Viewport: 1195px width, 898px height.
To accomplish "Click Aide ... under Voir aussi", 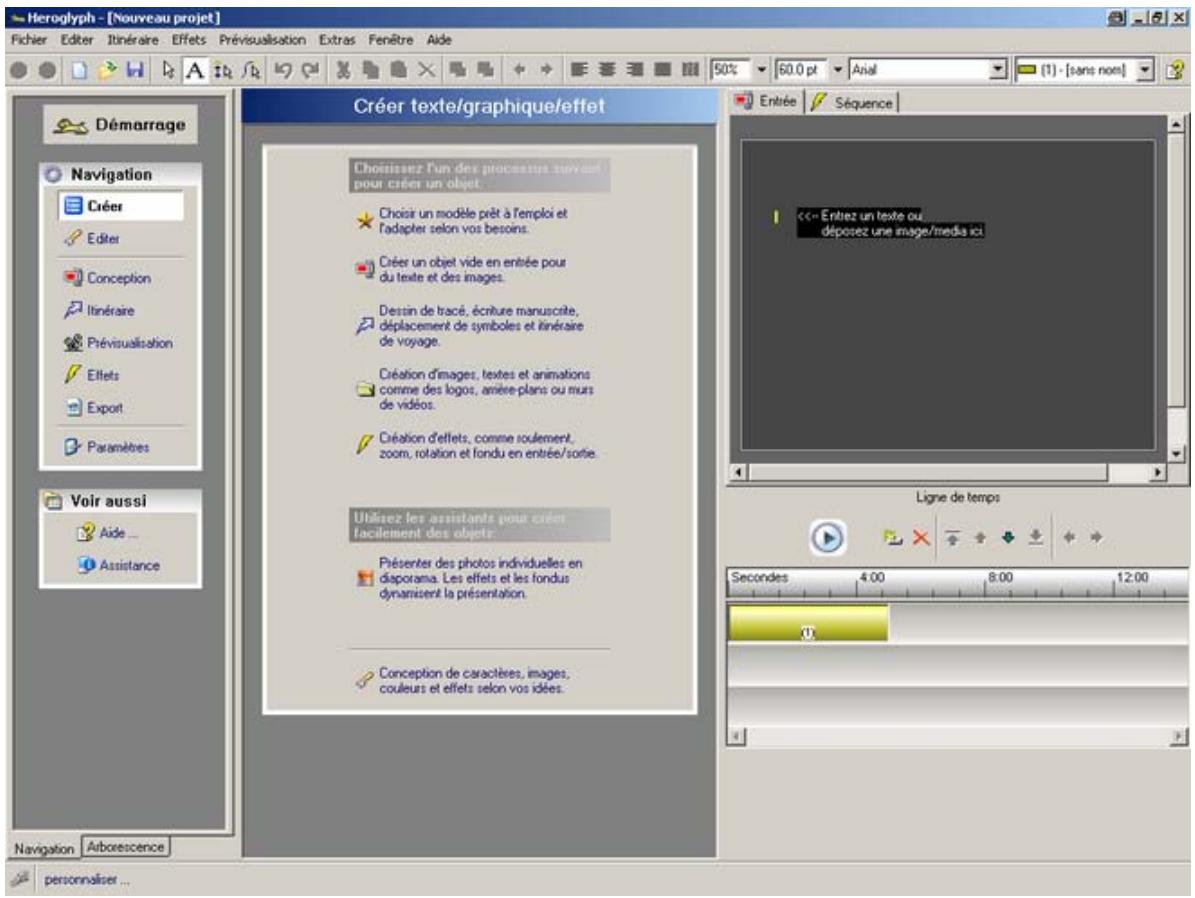I will coord(107,533).
